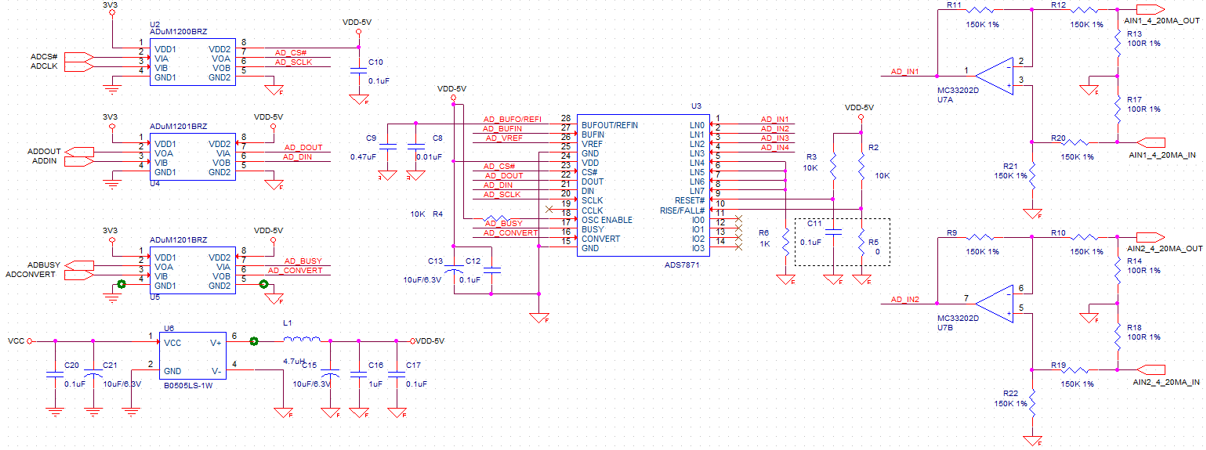Click the C21 designator label
Image resolution: width=1206 pixels, height=450 pixels.
(110, 365)
